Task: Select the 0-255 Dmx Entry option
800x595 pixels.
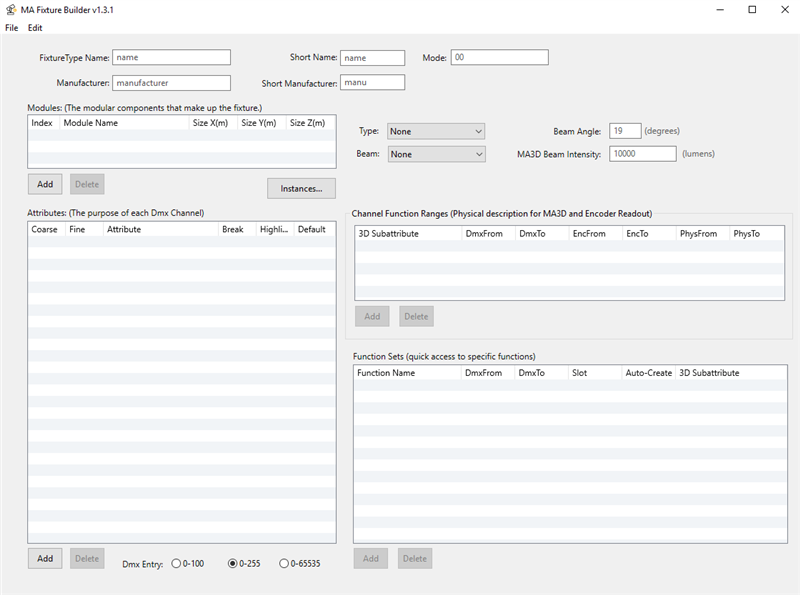Action: 244,563
